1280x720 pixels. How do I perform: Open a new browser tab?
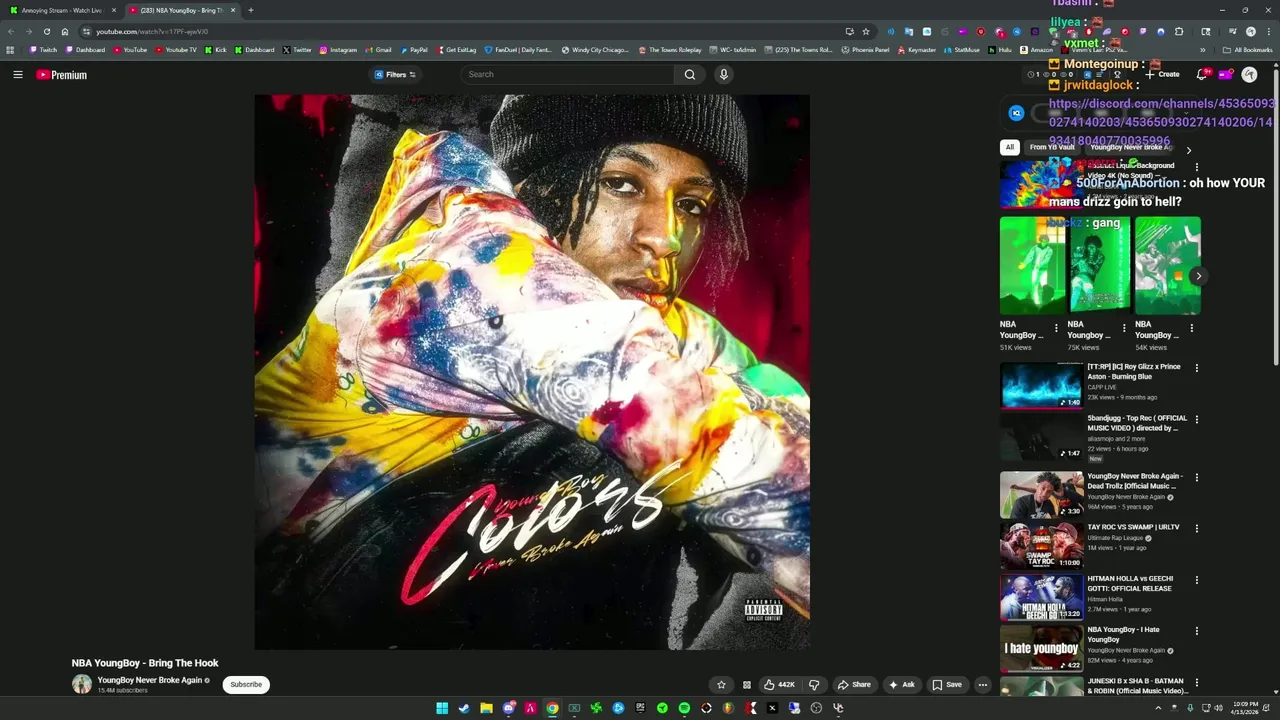[x=250, y=10]
